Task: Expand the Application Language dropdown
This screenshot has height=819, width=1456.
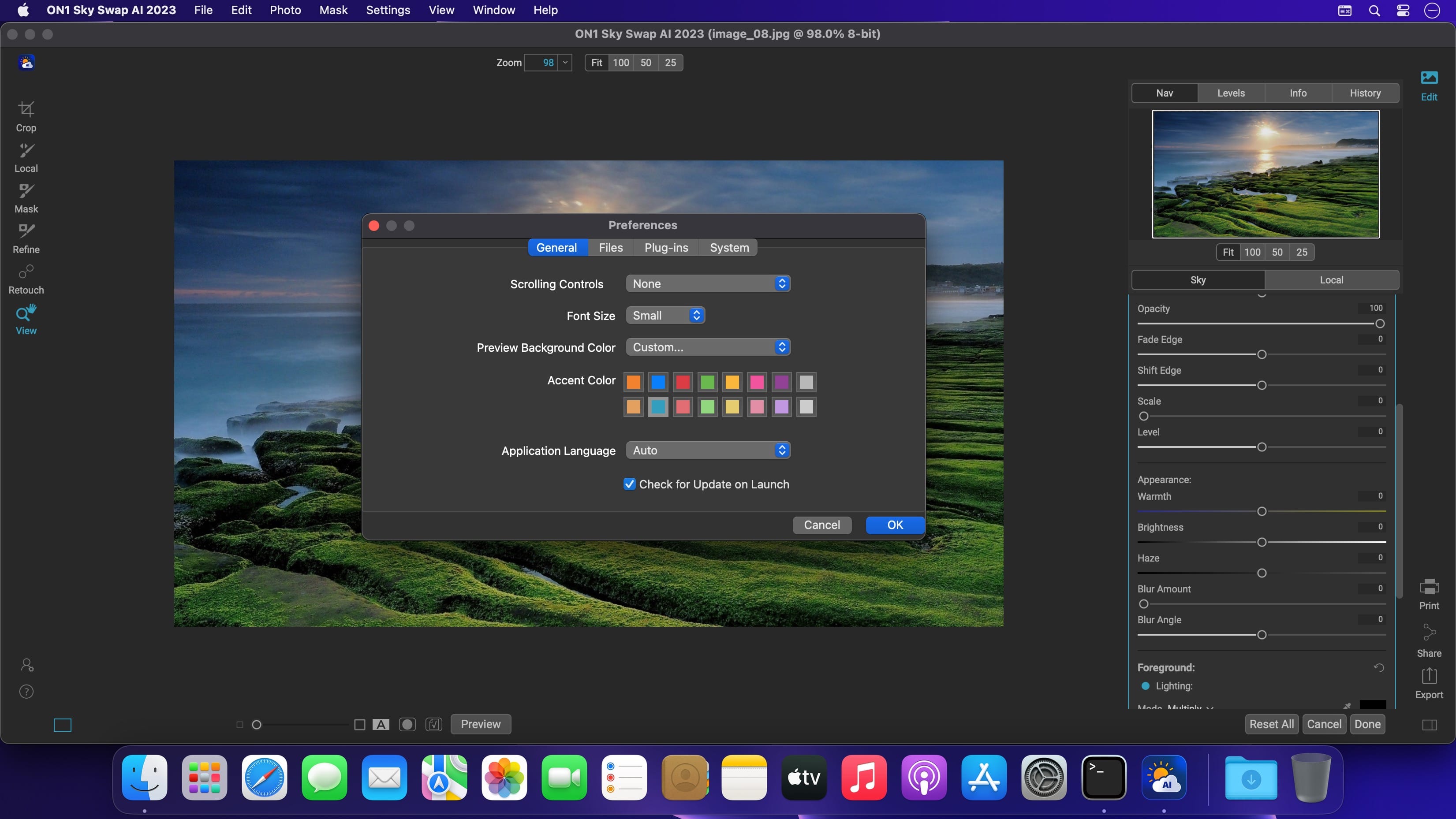Action: pos(708,450)
